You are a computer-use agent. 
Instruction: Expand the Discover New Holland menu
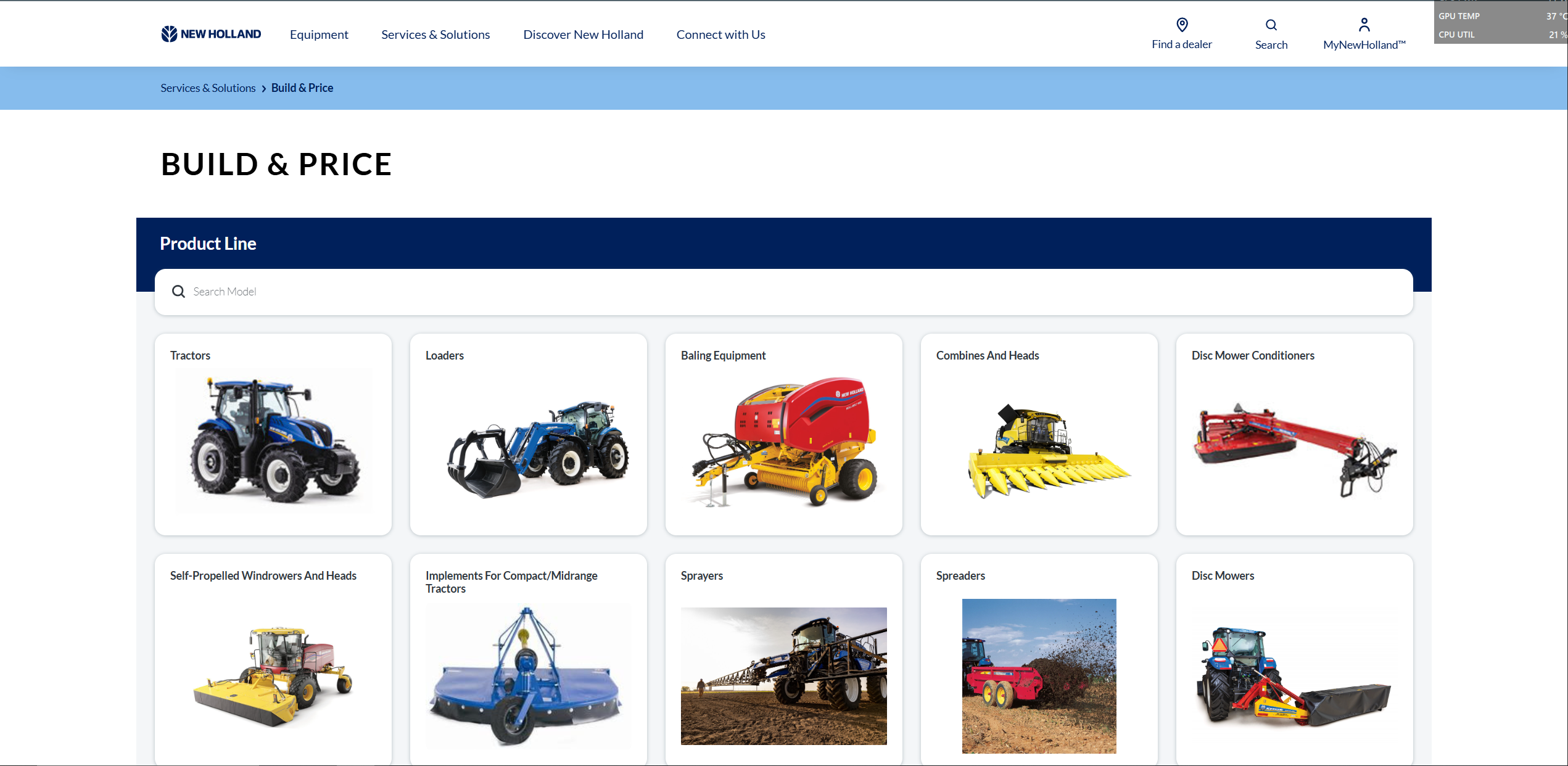pos(583,35)
